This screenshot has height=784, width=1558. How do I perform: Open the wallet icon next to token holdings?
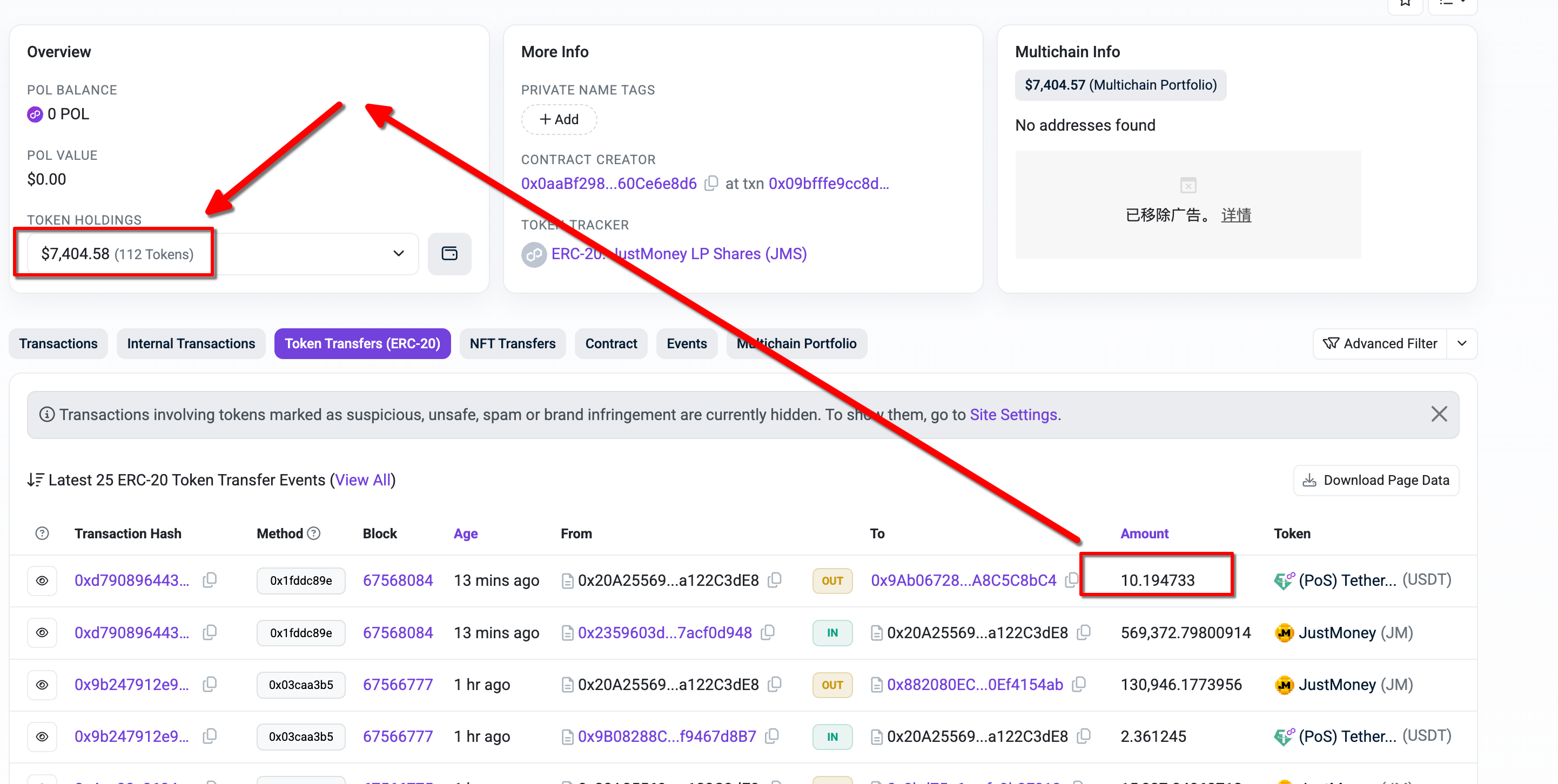[x=449, y=253]
